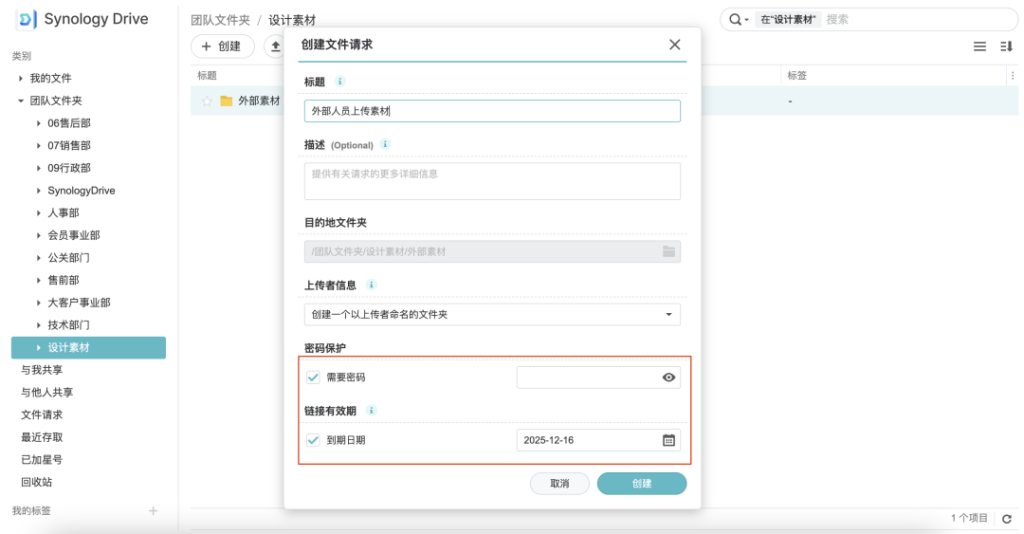Screen dimensions: 1024x534
Task: Uncheck the 需要密码 checkbox
Action: pos(313,377)
